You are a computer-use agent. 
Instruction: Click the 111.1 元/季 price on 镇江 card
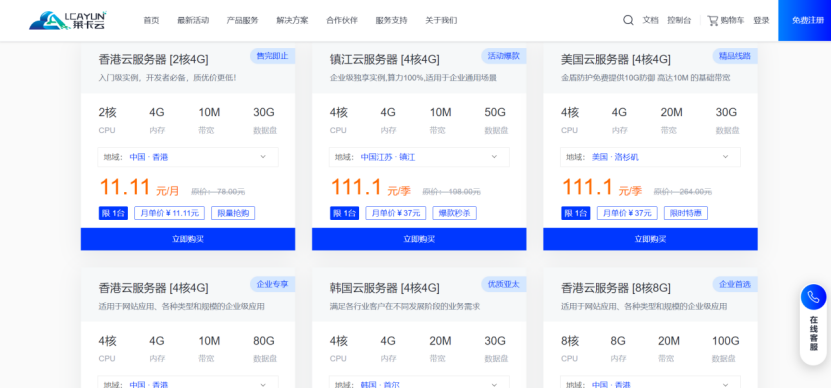pos(371,188)
